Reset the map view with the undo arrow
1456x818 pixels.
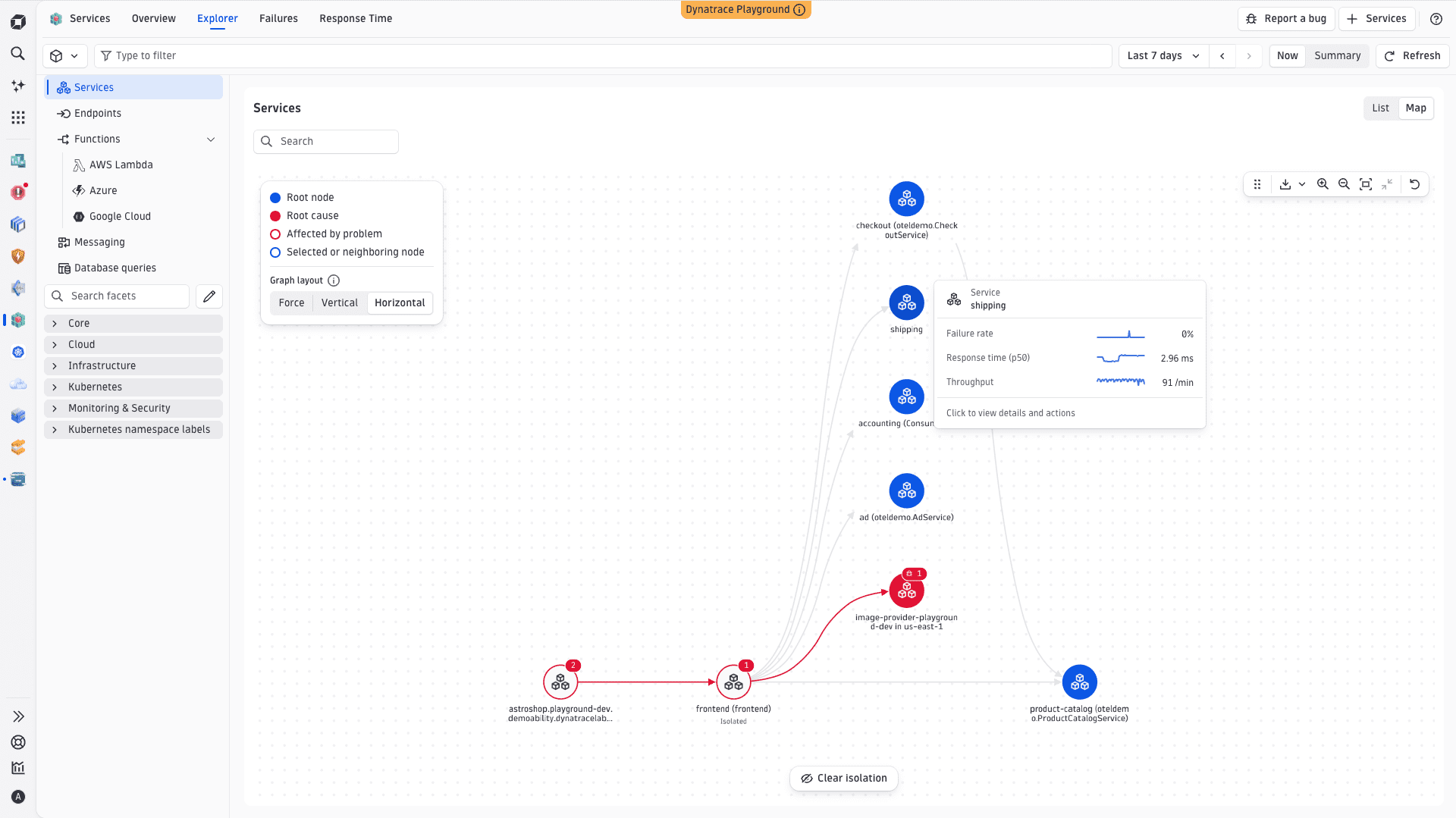[x=1414, y=184]
